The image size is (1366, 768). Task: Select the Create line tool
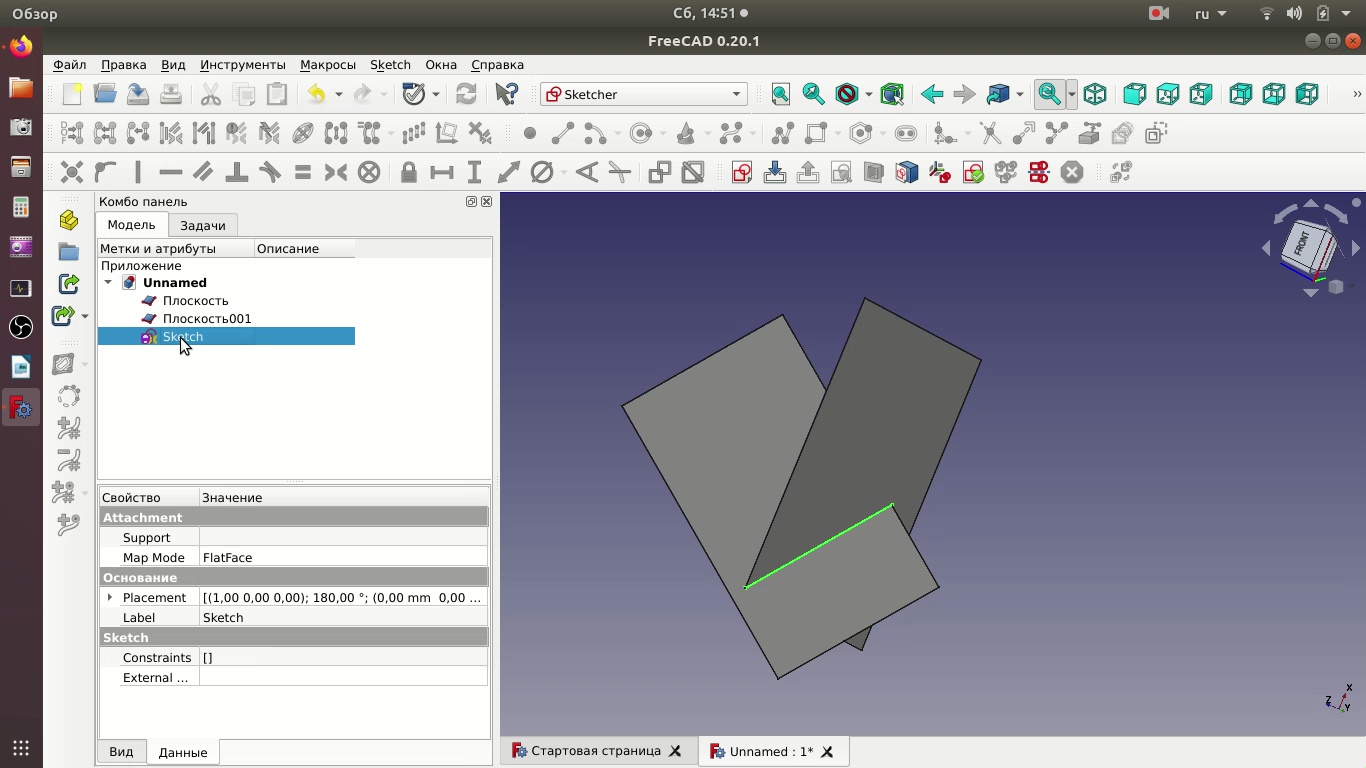(563, 133)
